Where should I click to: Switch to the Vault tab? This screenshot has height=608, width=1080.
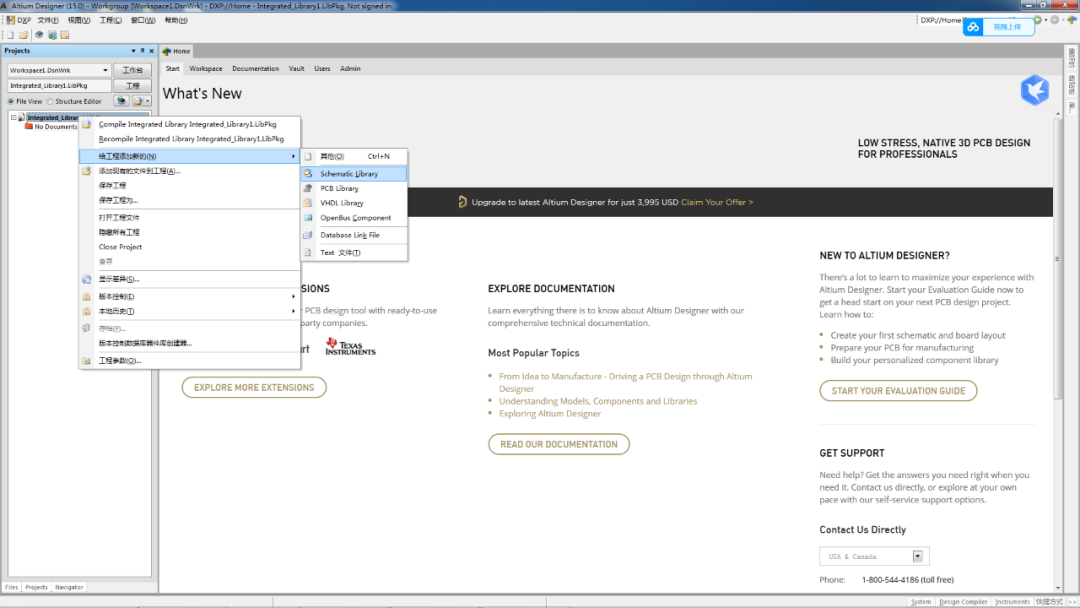(x=297, y=69)
